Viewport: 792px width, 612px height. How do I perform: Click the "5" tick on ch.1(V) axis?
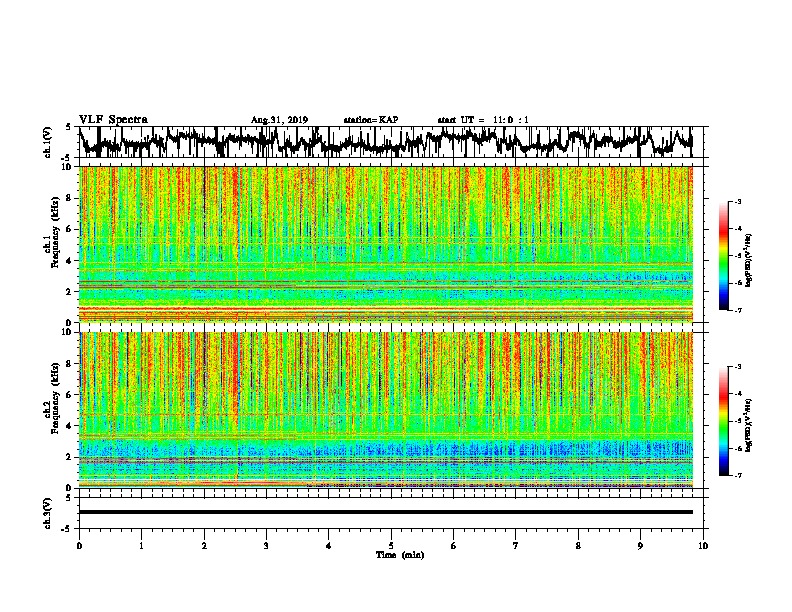click(68, 127)
